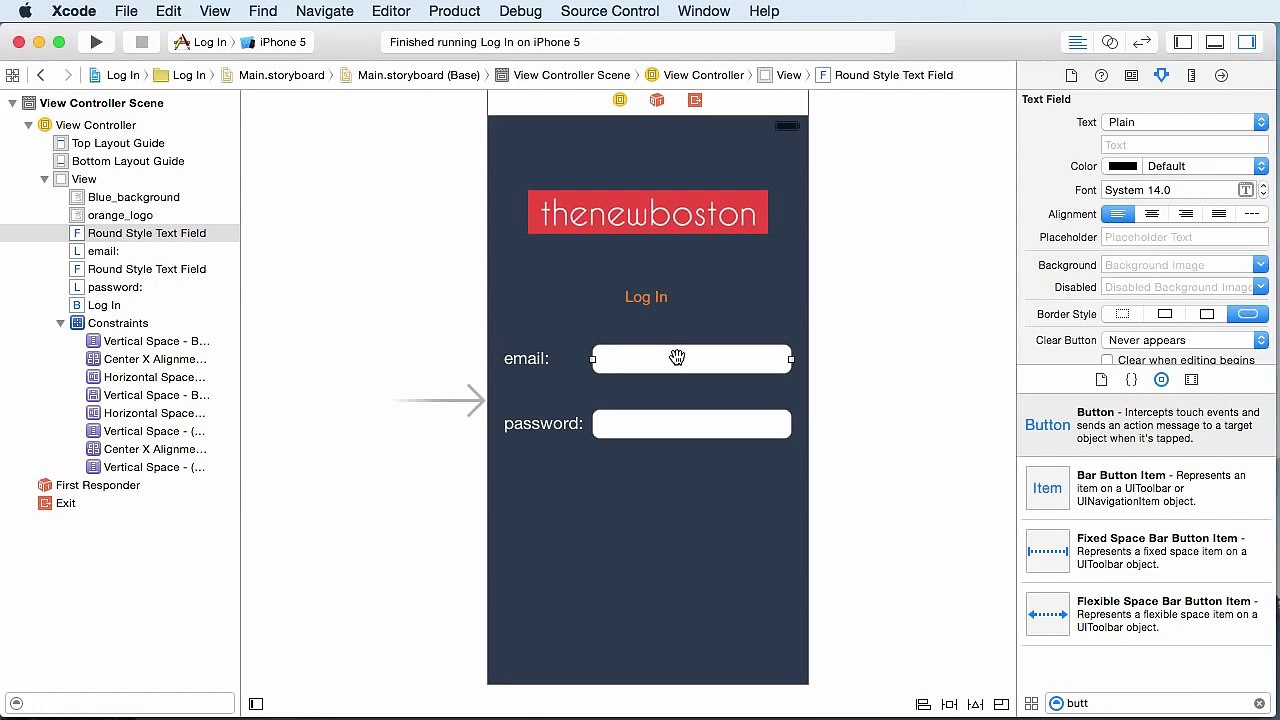Open the Attributes inspector
The height and width of the screenshot is (720, 1280).
click(x=1161, y=75)
